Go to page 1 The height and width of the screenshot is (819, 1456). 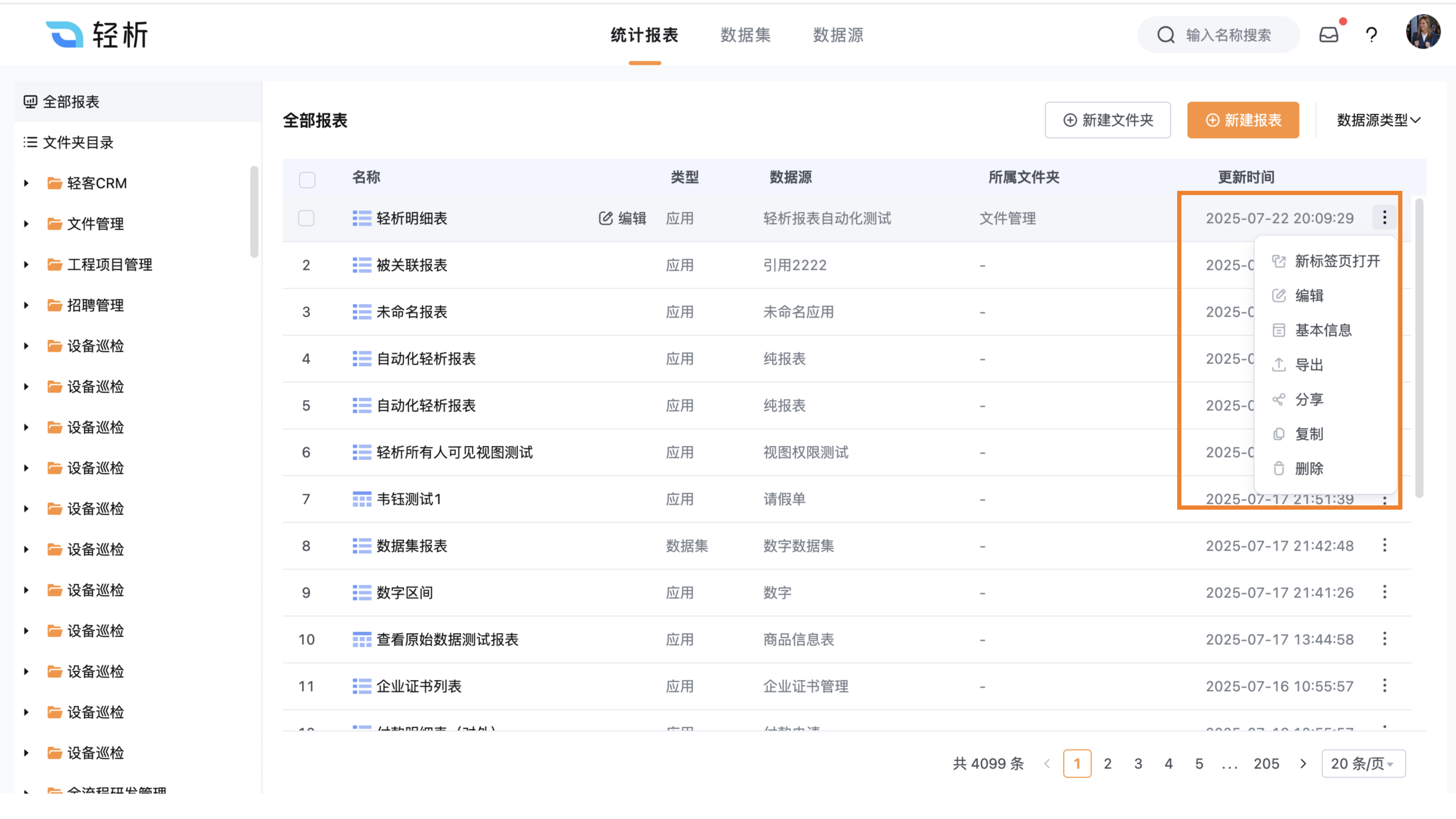point(1077,764)
